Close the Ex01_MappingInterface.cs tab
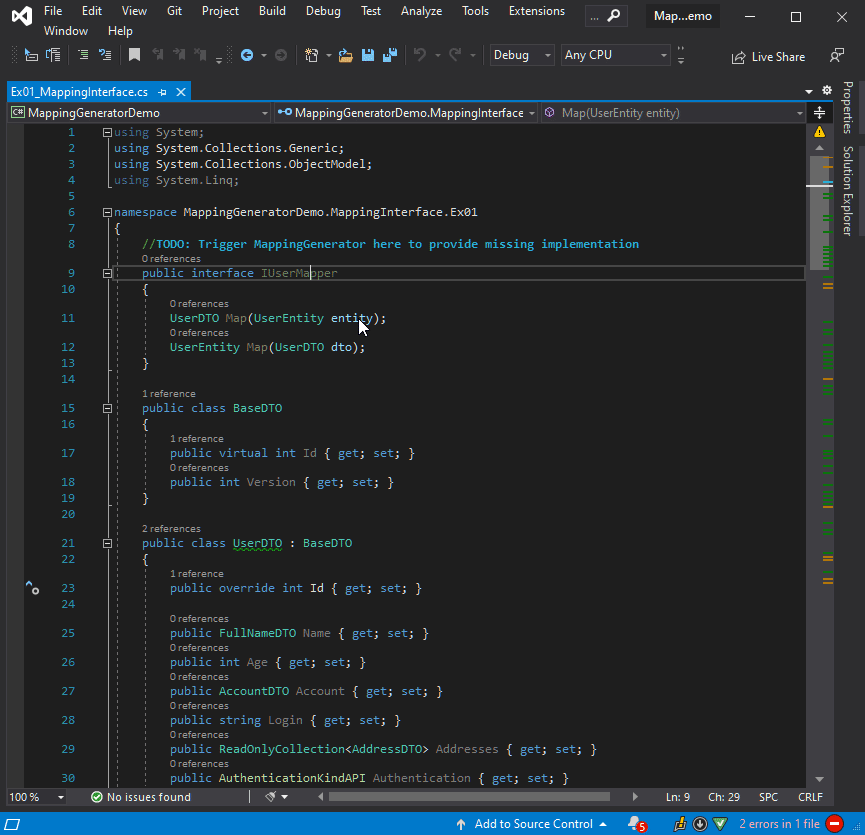Image resolution: width=865 pixels, height=835 pixels. pos(181,92)
